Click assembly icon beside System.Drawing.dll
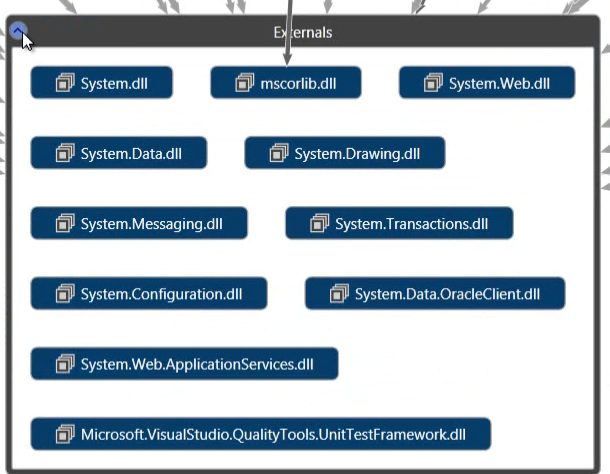The height and width of the screenshot is (474, 610). 279,153
